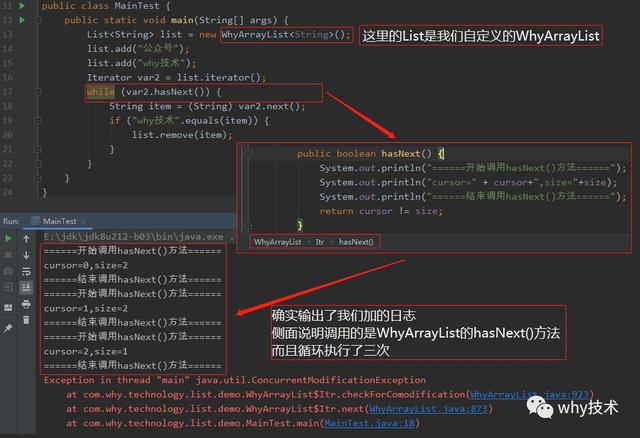Screen dimensions: 640x438
Task: Click line number 13 in gutter
Action: [x=7, y=34]
